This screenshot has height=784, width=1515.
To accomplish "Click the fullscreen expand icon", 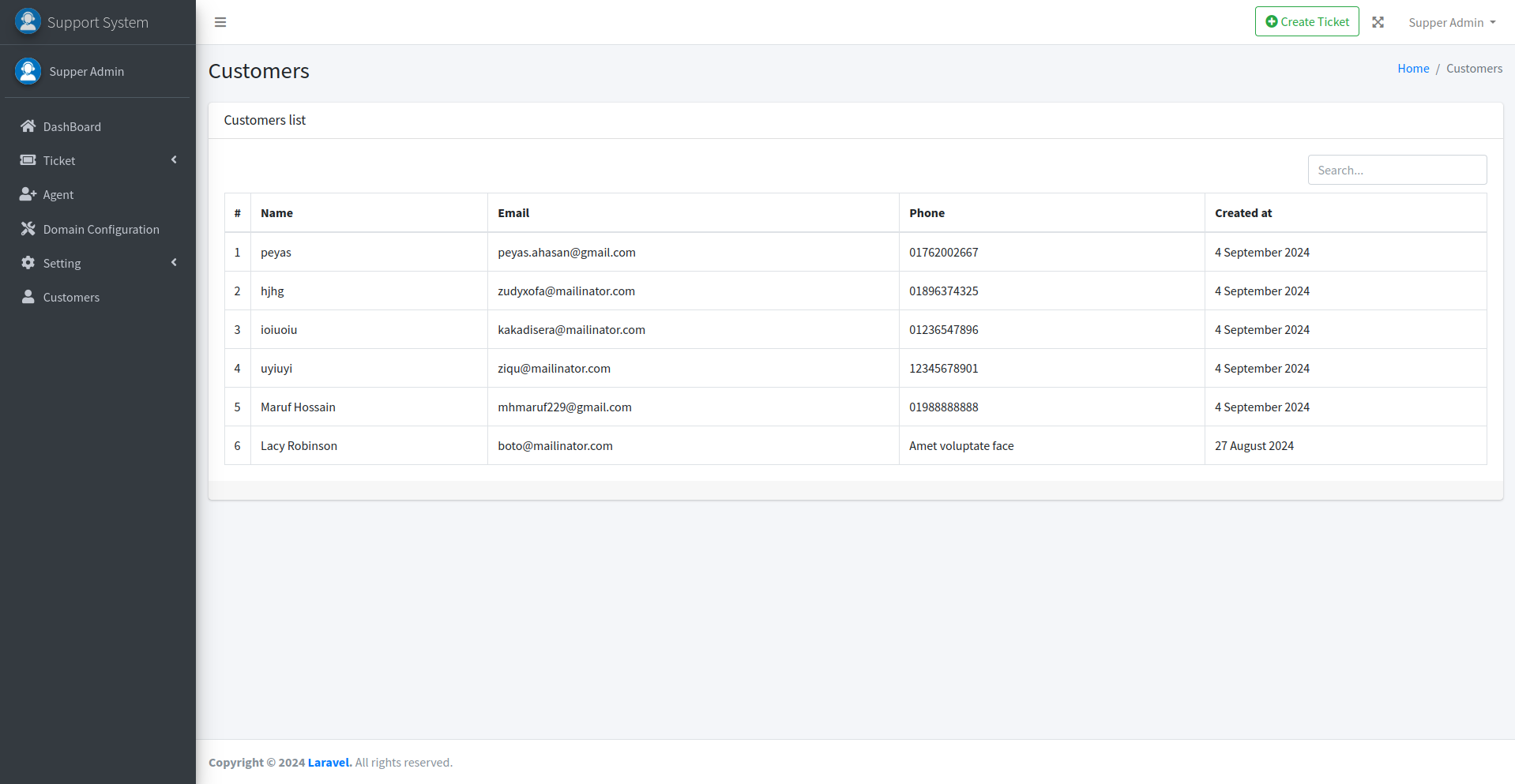I will [x=1378, y=22].
